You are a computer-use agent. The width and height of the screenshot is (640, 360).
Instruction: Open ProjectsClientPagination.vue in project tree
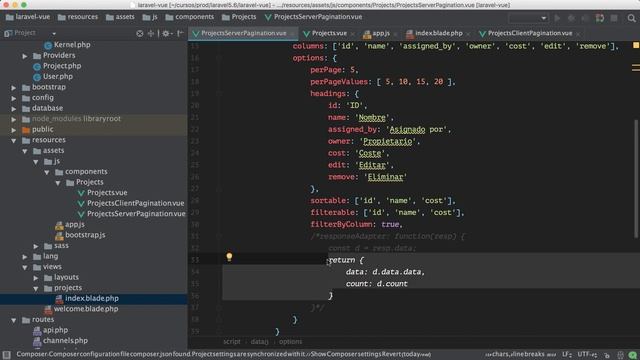pos(135,203)
